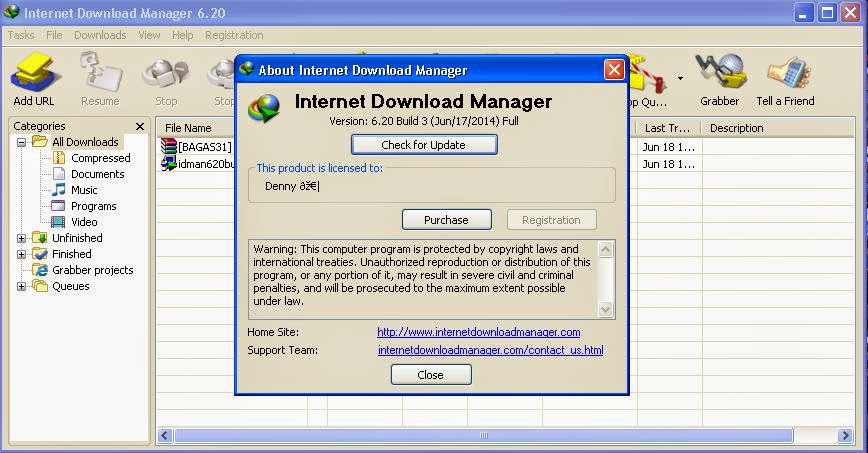The height and width of the screenshot is (453, 868).
Task: Minimize the Internet Download Manager window
Action: tap(804, 13)
